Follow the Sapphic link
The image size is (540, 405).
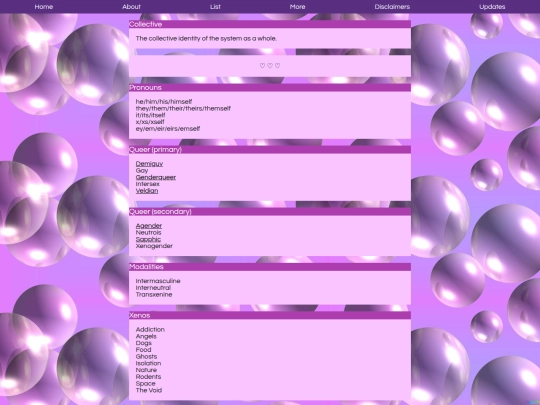point(148,239)
